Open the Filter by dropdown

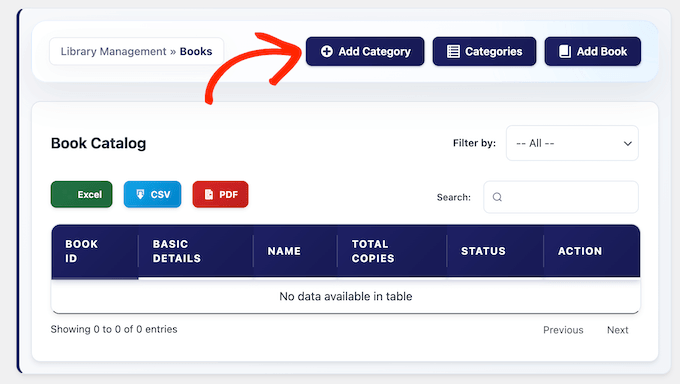pos(572,143)
